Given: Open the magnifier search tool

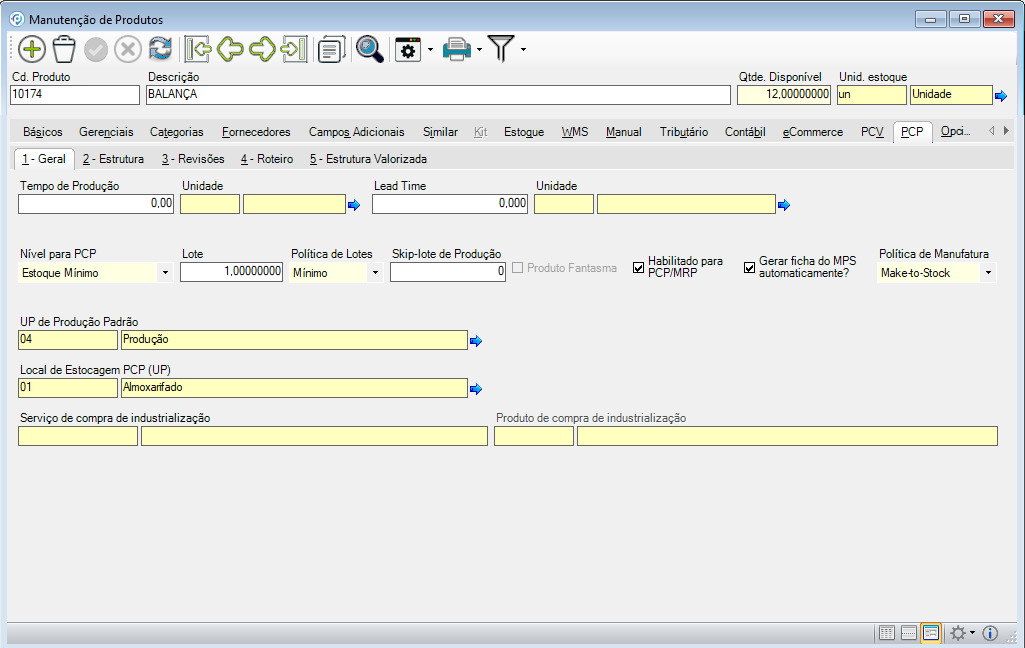Looking at the screenshot, I should click(x=369, y=49).
